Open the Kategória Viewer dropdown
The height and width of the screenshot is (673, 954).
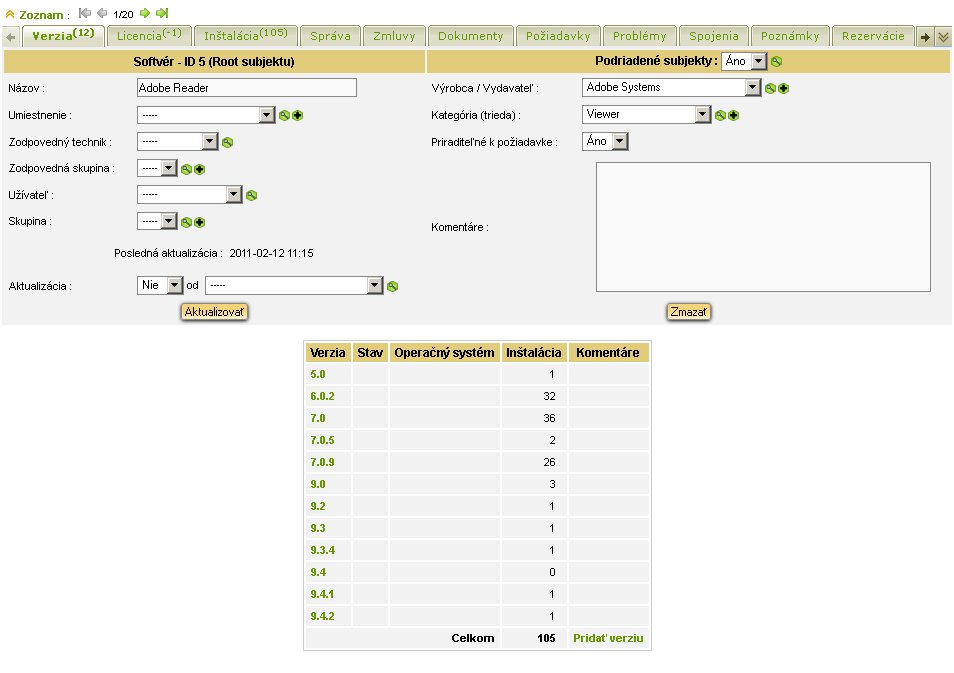[647, 114]
